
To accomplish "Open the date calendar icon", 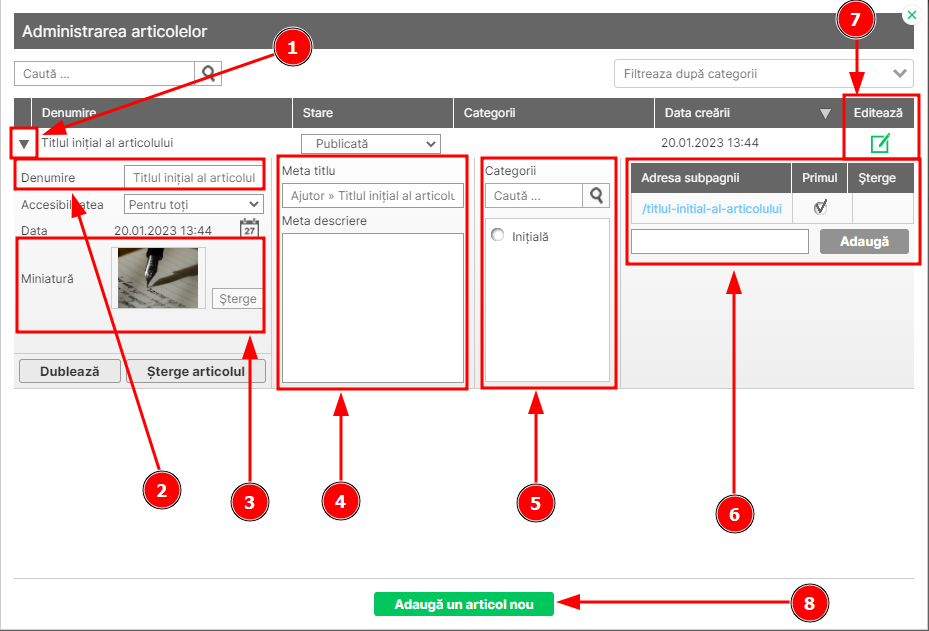I will pos(250,229).
